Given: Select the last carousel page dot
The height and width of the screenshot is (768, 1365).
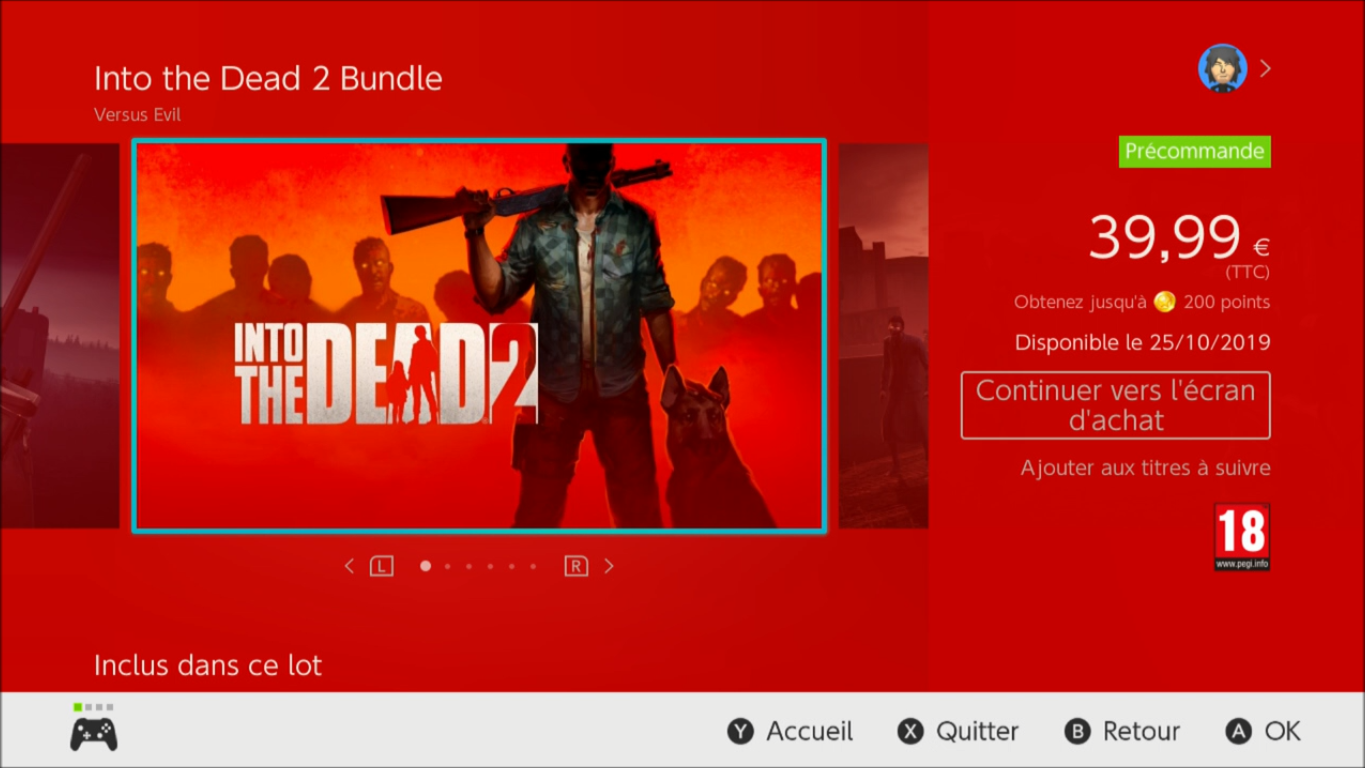Looking at the screenshot, I should pos(533,566).
